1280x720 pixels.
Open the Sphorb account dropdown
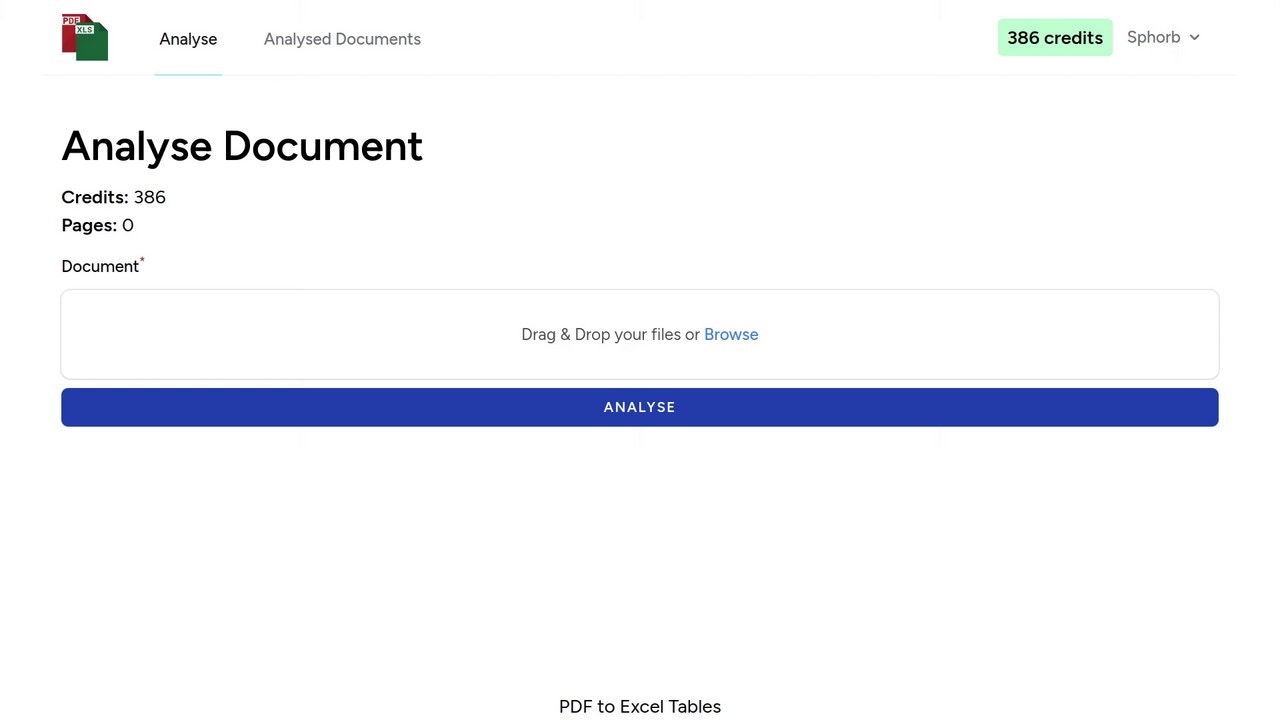pos(1162,37)
